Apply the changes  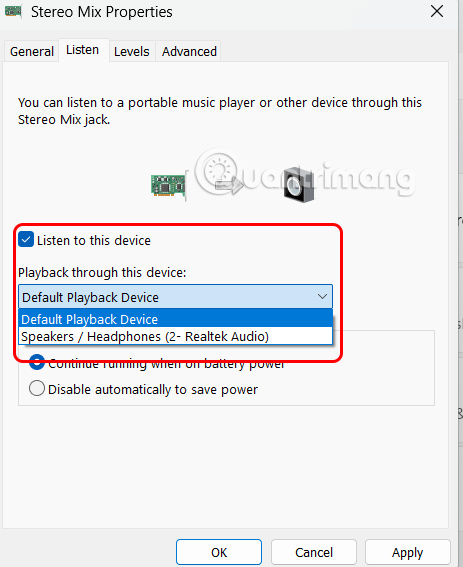tap(408, 552)
